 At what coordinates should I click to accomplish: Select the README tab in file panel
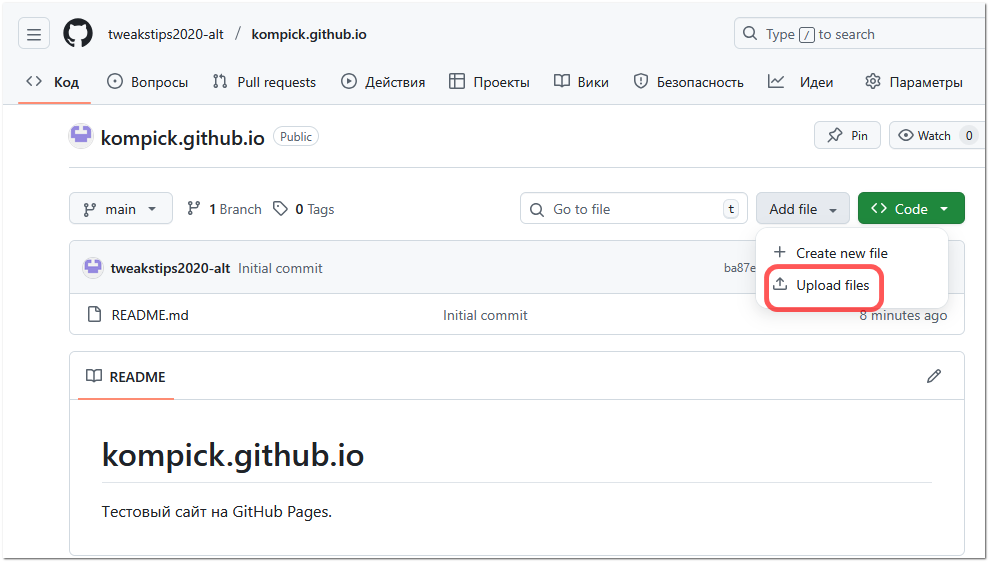point(126,377)
